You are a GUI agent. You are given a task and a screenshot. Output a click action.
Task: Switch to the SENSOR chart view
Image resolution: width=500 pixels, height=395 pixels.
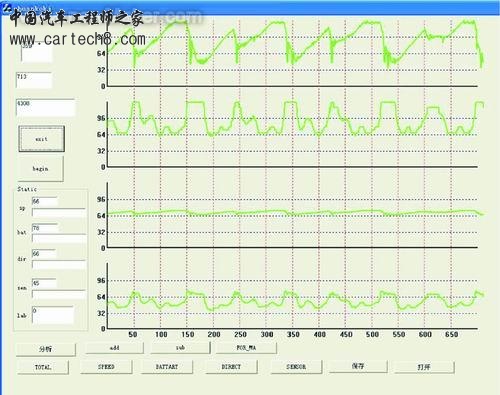pyautogui.click(x=296, y=367)
